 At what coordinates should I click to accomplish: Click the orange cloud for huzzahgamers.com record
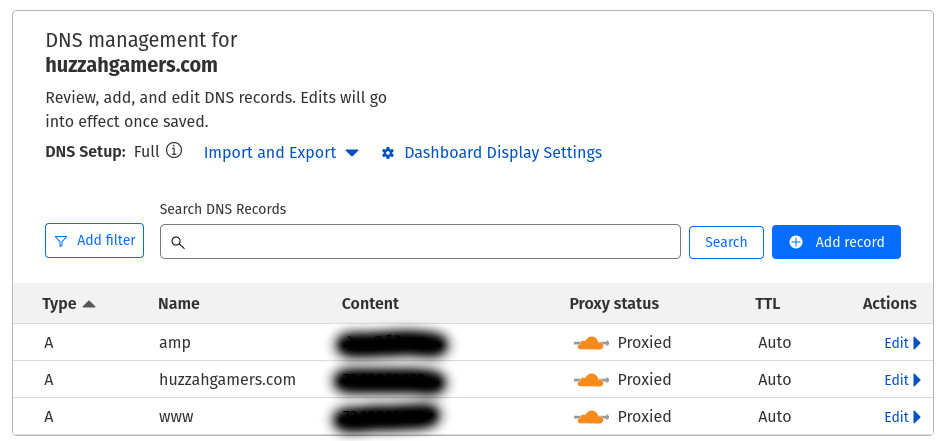tap(591, 380)
